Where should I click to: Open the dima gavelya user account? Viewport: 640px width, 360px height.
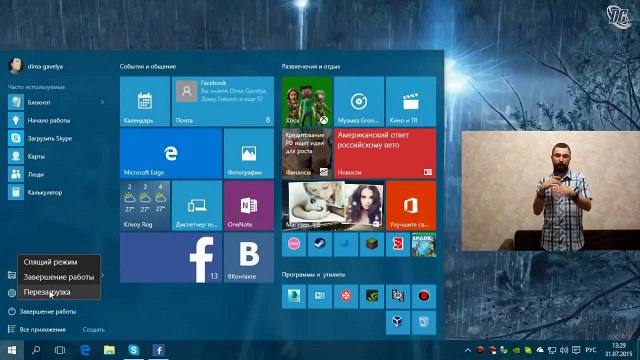36,66
